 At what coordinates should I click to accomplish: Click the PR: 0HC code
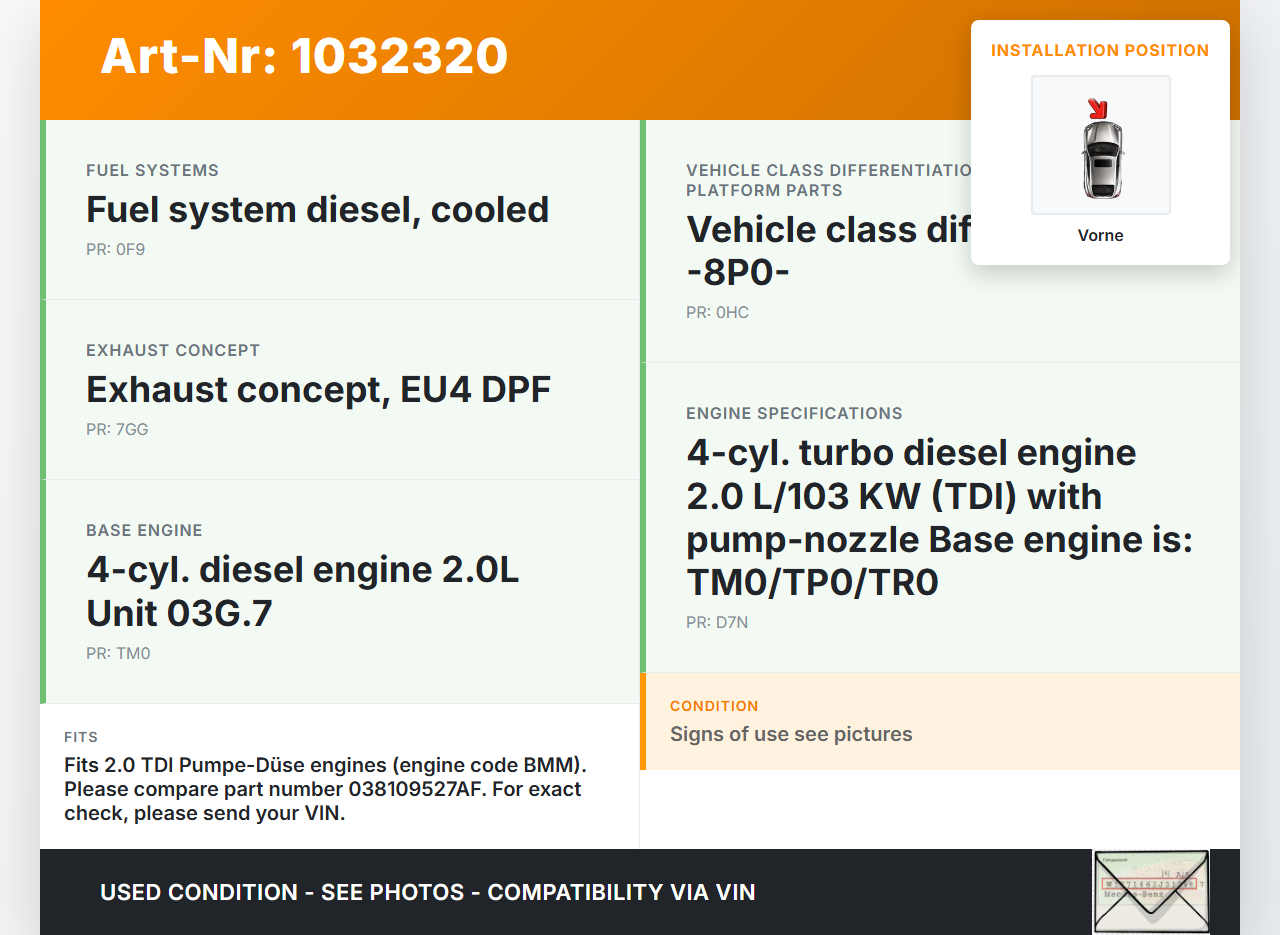coord(717,312)
